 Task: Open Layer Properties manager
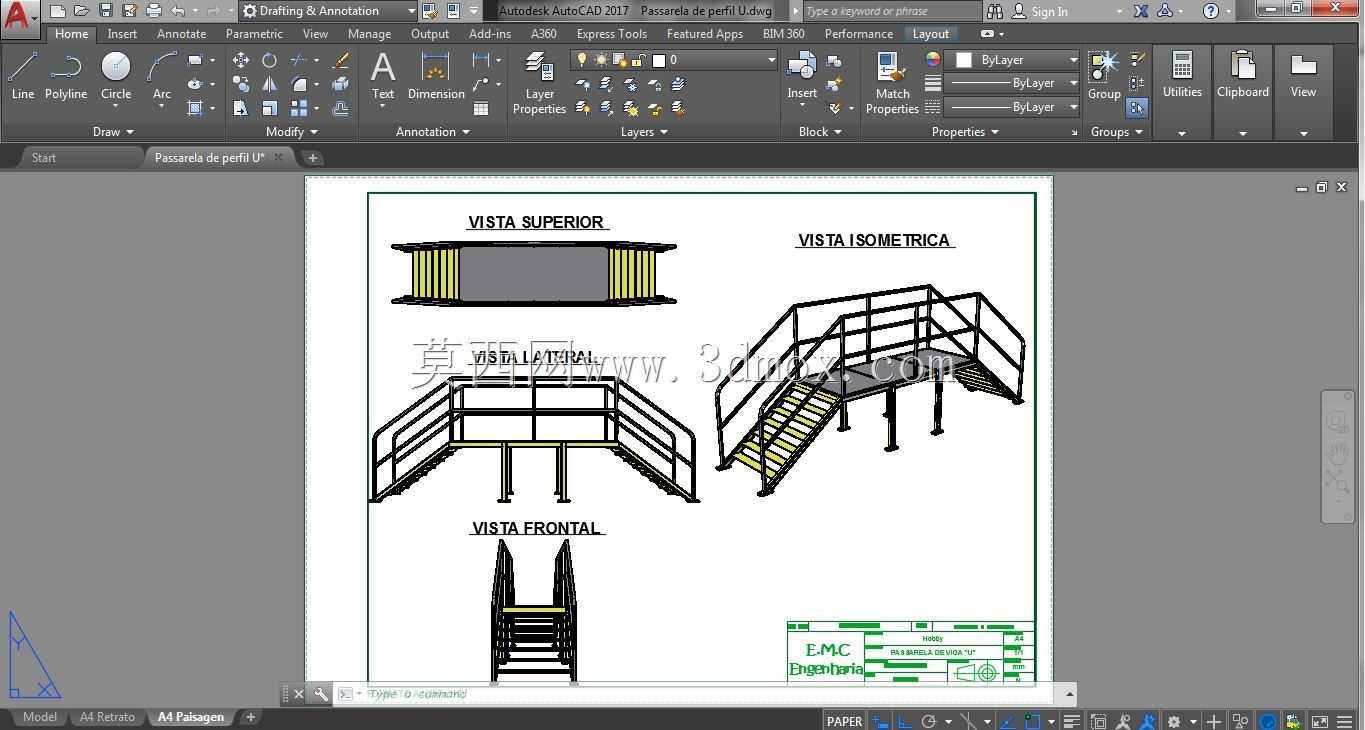tap(539, 84)
